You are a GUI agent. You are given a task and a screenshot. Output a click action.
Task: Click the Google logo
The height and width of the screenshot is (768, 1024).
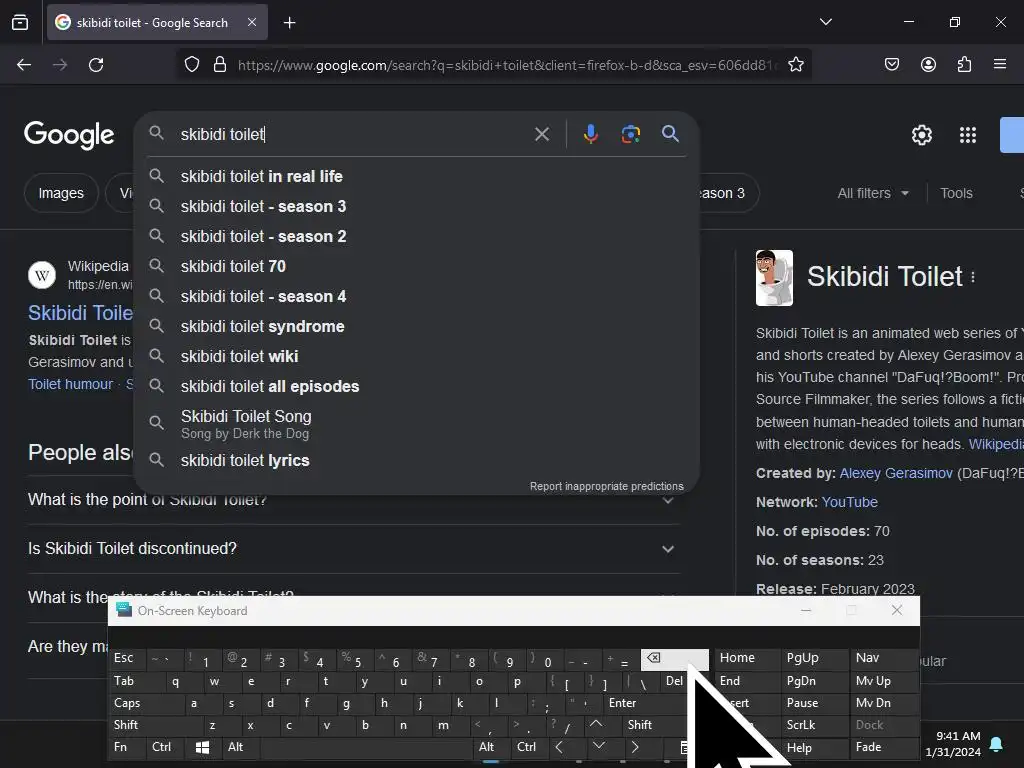69,135
